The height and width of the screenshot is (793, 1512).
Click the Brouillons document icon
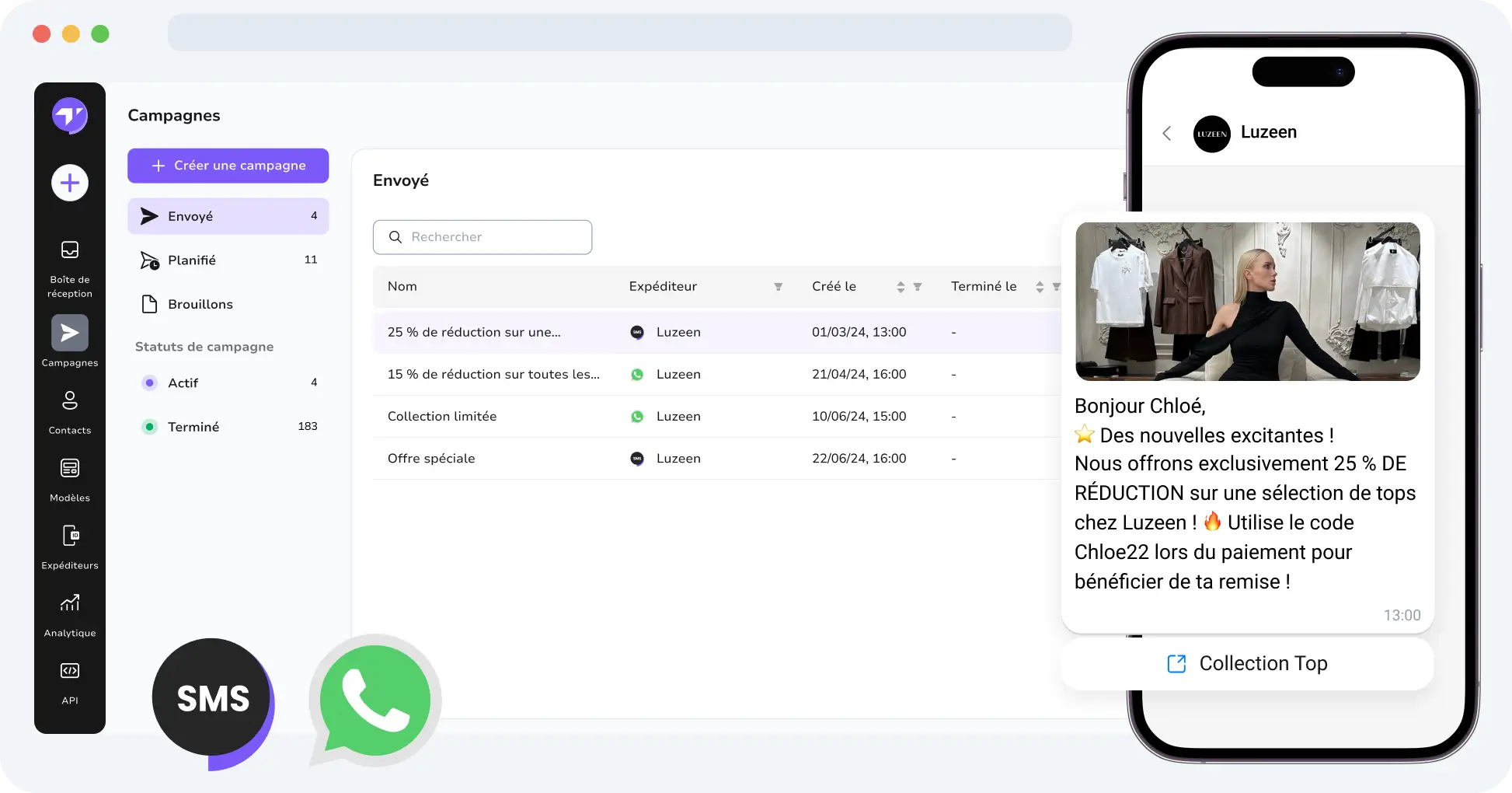pyautogui.click(x=149, y=304)
